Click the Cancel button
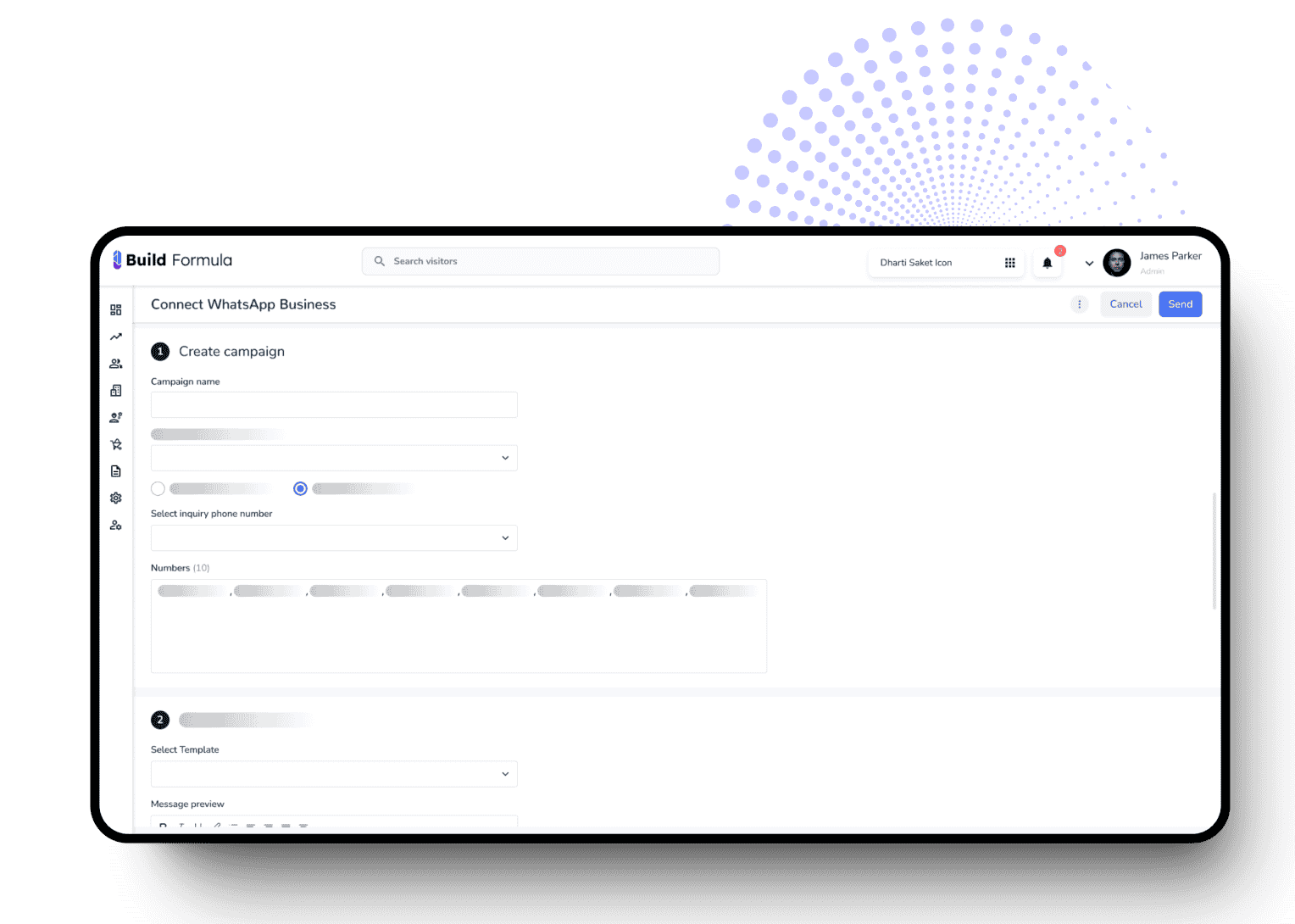 (x=1125, y=304)
